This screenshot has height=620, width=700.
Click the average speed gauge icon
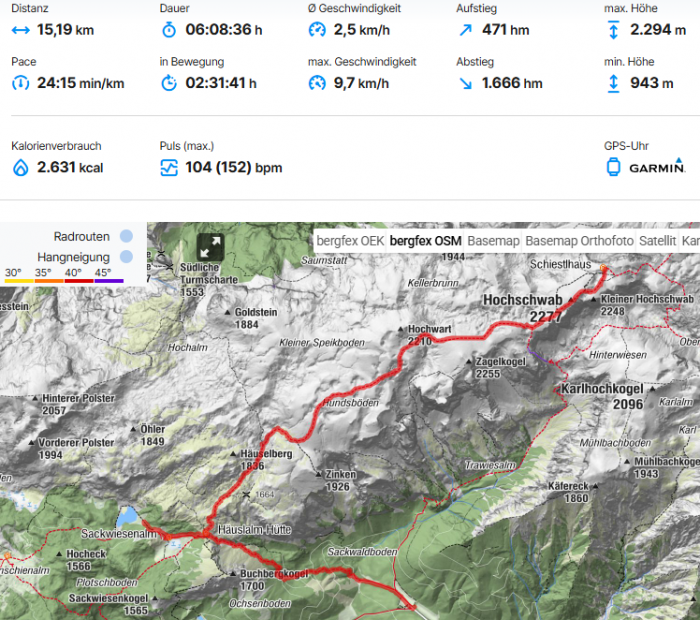(x=317, y=30)
